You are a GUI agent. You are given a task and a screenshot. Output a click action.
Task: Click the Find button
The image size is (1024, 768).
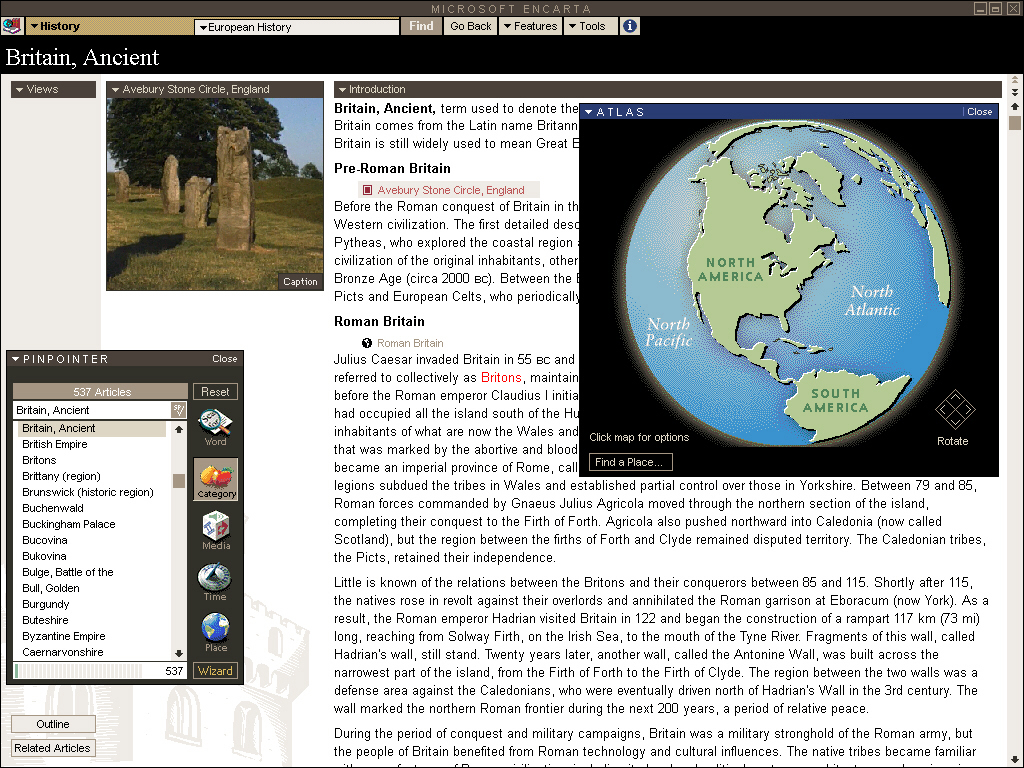421,26
